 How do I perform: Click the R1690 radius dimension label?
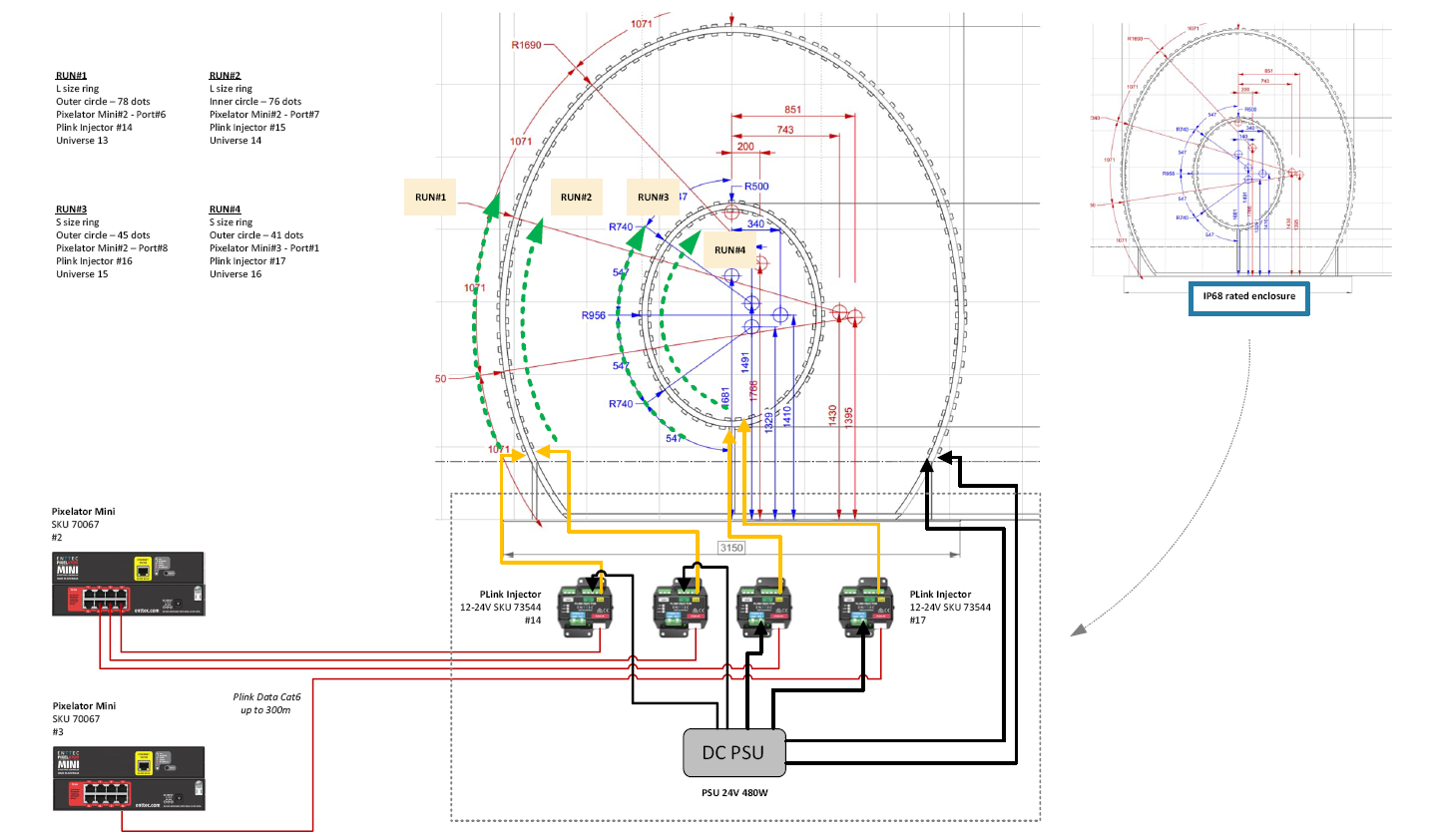pyautogui.click(x=526, y=45)
